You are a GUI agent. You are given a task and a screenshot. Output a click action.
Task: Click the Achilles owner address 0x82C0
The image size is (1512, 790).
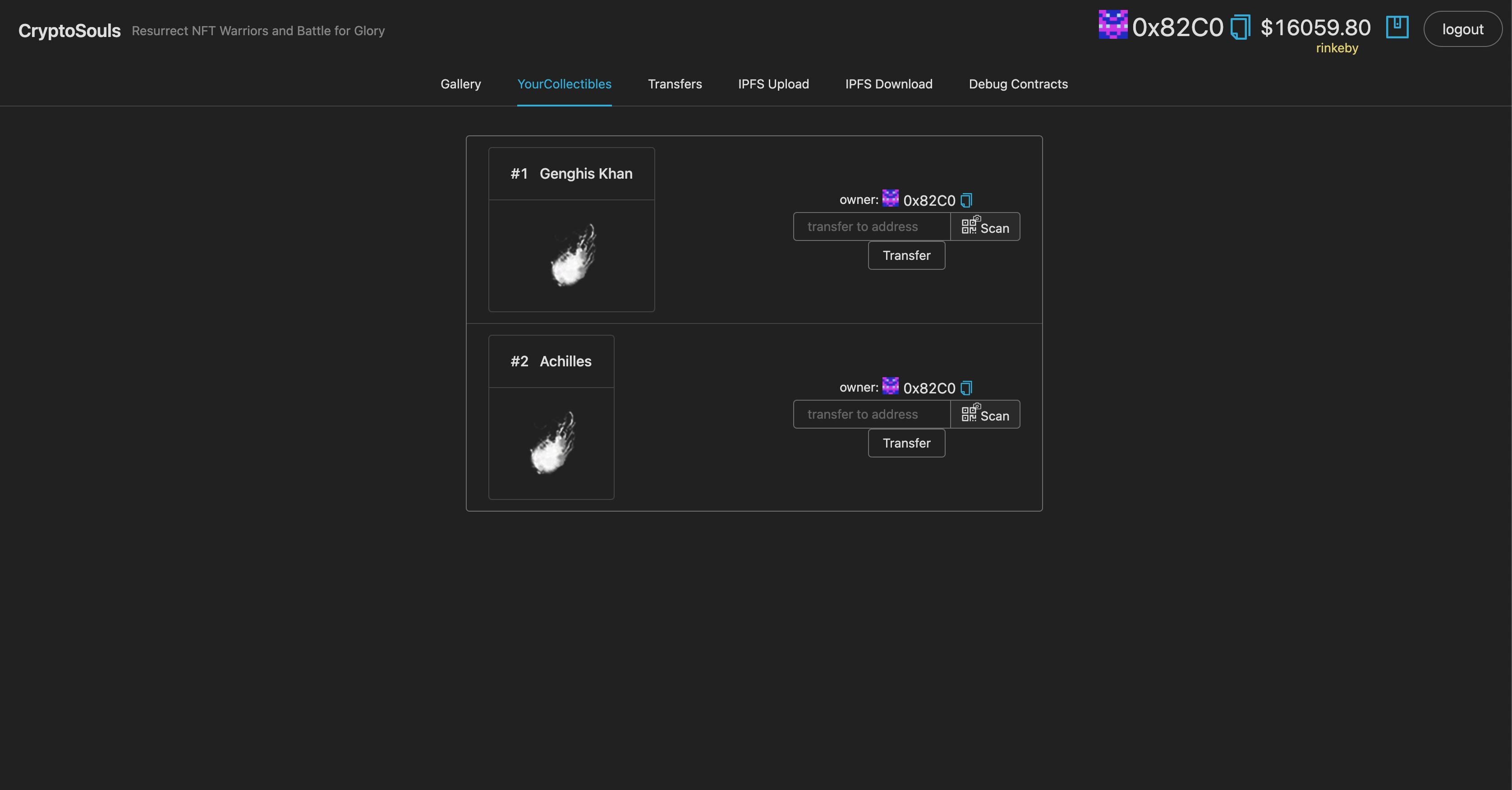pyautogui.click(x=929, y=388)
